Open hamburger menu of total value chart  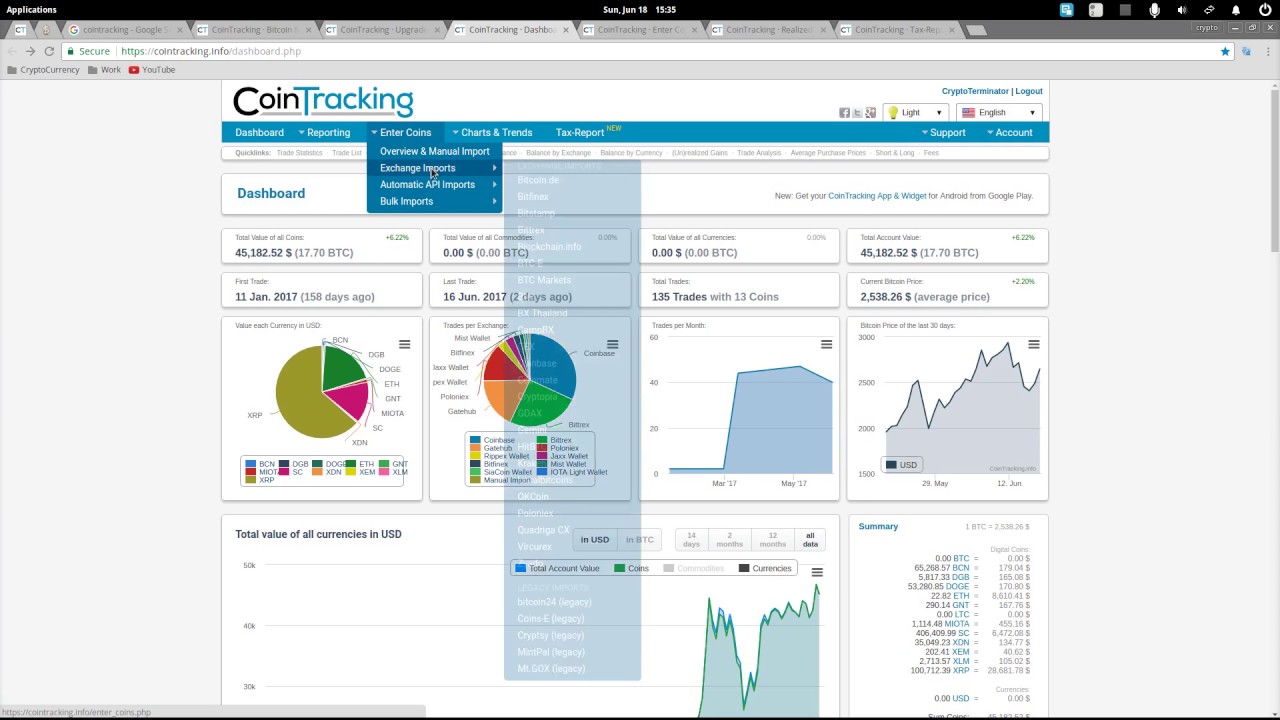(817, 572)
